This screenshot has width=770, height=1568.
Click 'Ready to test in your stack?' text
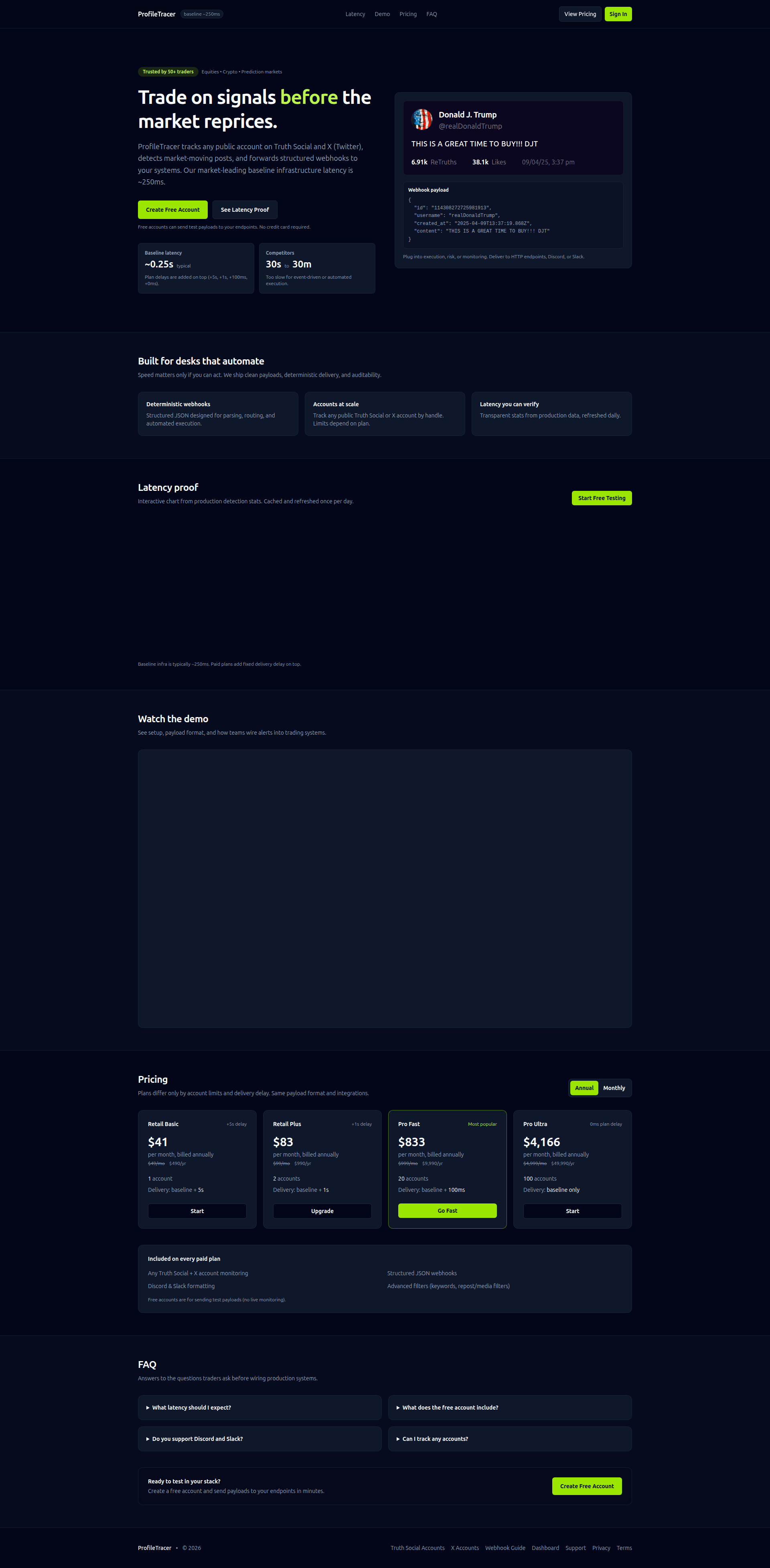point(184,1481)
